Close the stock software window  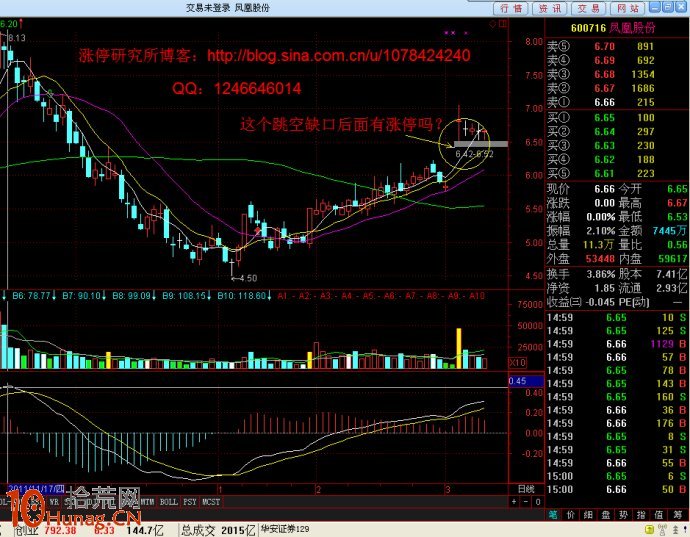681,7
